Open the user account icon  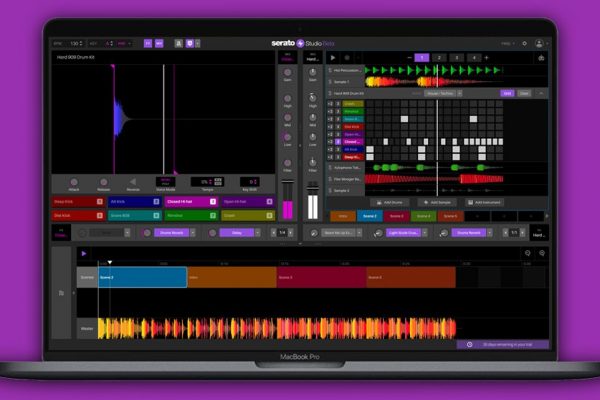pyautogui.click(x=539, y=44)
